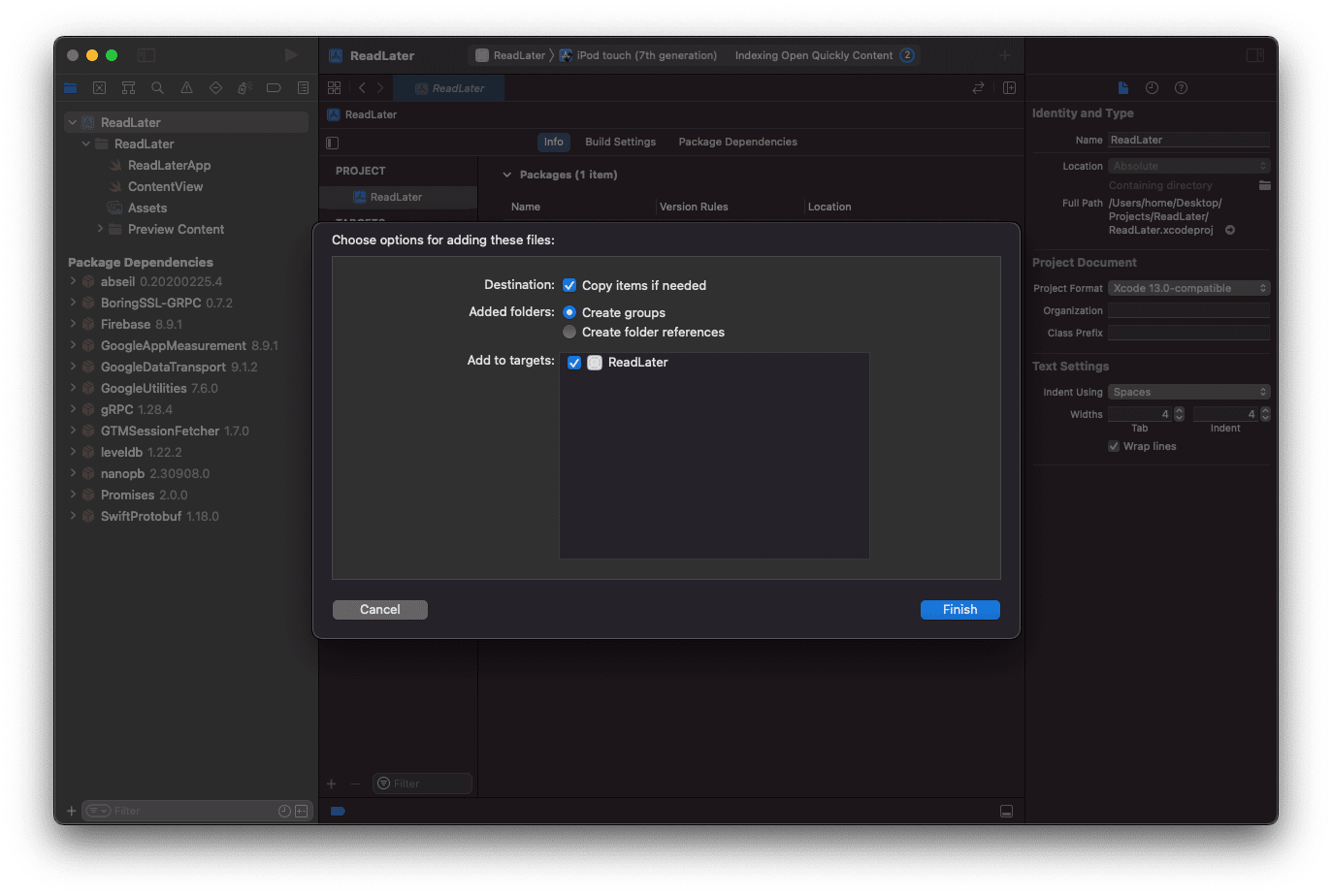This screenshot has height=896, width=1332.
Task: Show the Quick Help inspector
Action: click(1181, 88)
